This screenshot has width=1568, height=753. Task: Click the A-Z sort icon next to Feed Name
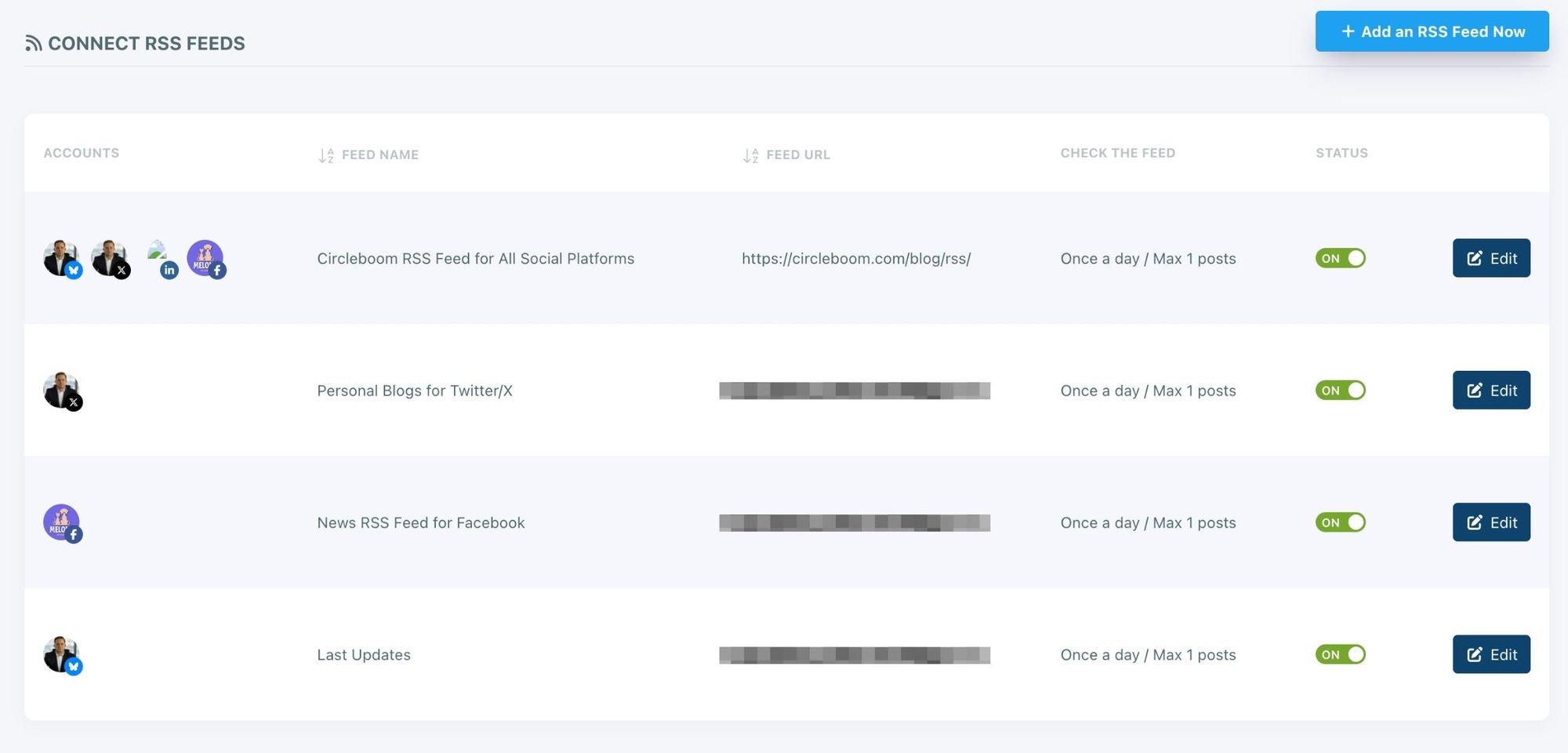click(x=325, y=155)
